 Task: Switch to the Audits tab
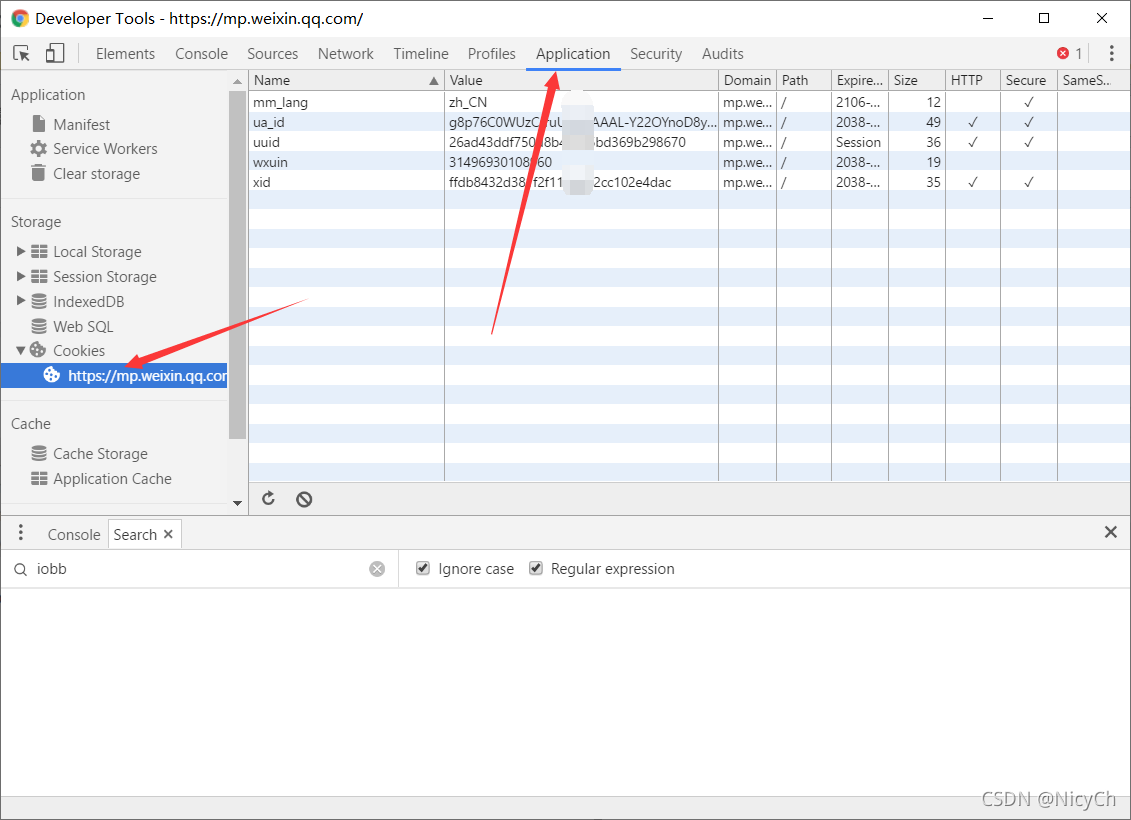click(723, 54)
